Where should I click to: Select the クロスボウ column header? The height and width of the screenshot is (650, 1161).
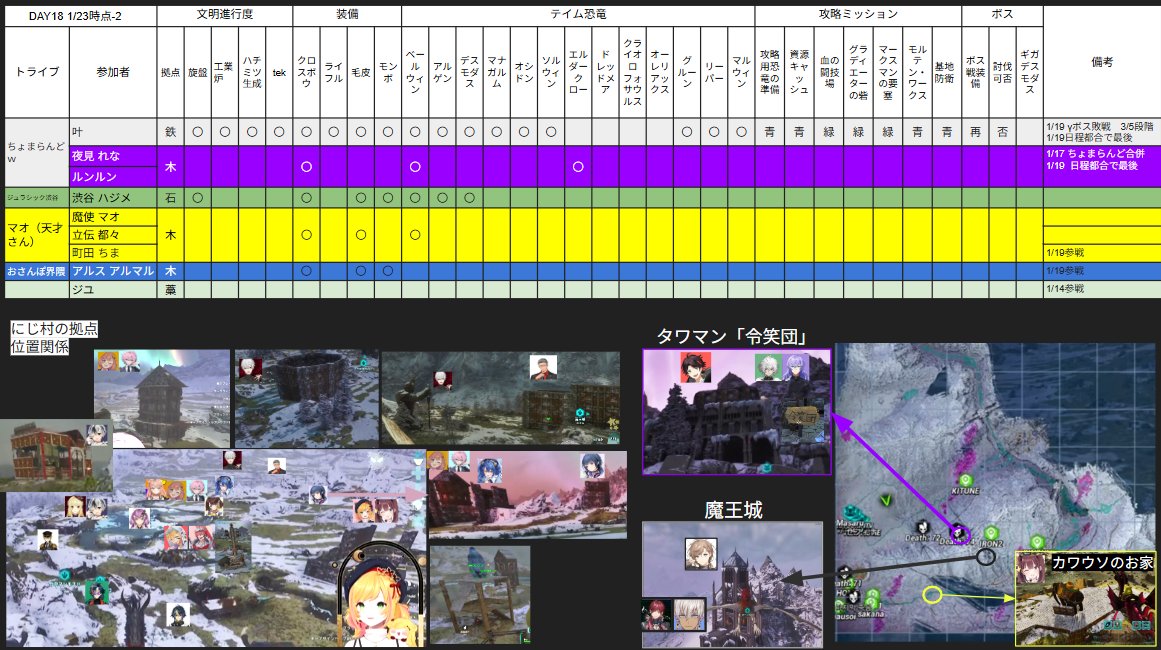[307, 73]
